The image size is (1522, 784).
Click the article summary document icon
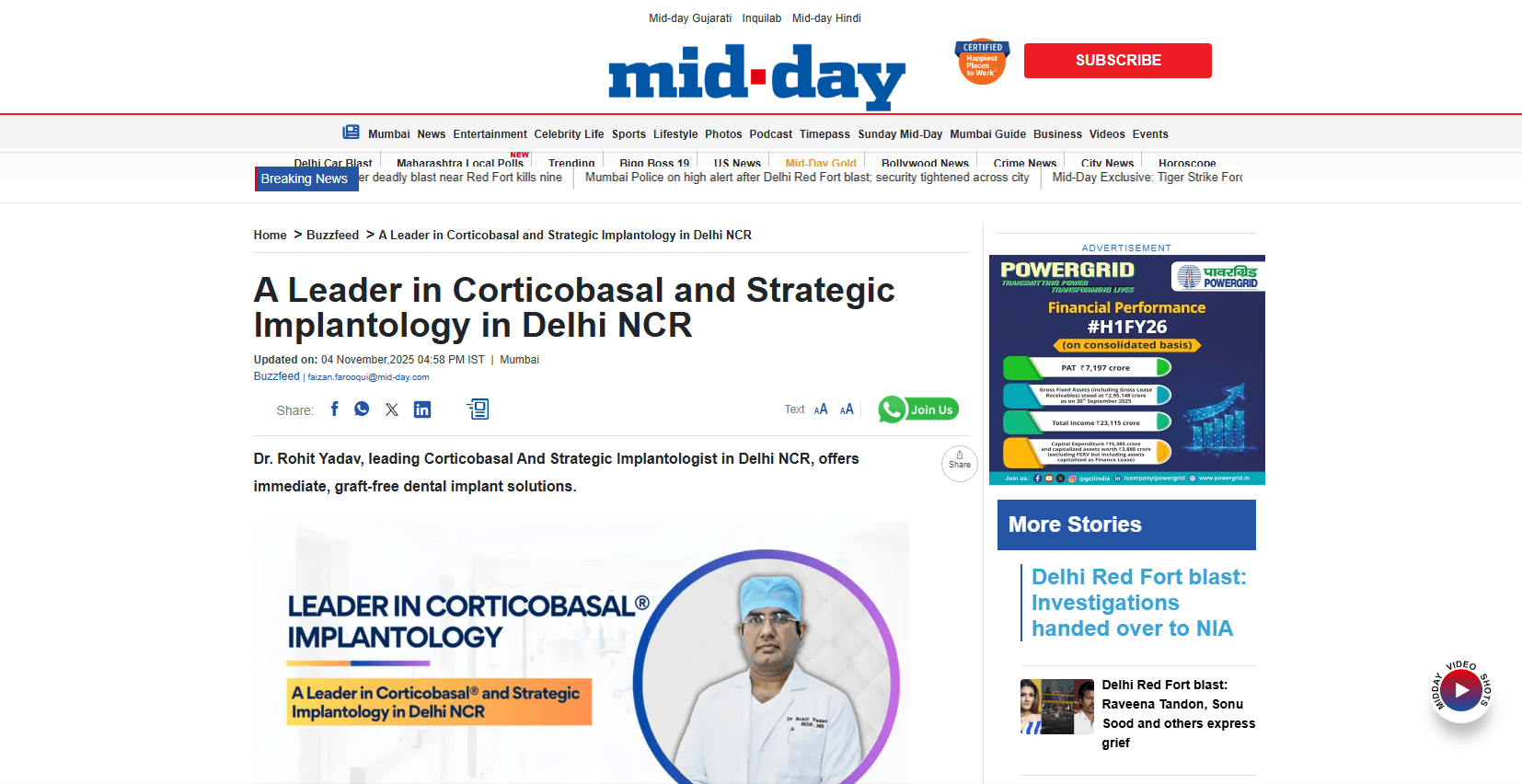[x=478, y=409]
